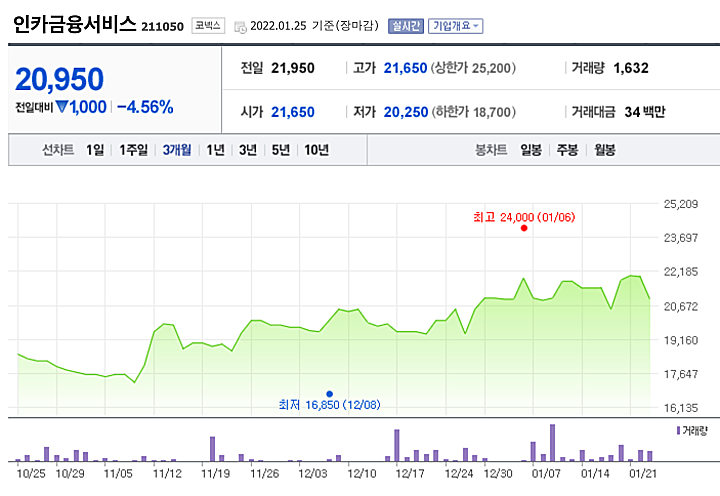Click the 저가 value 20,250
The height and width of the screenshot is (496, 720).
click(406, 112)
